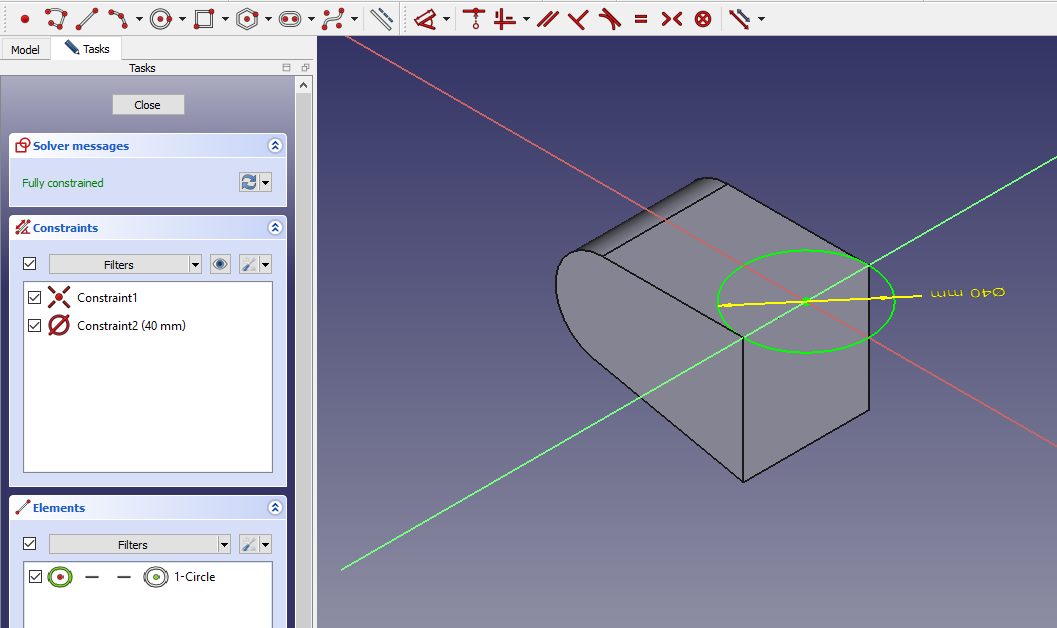Click the Close button
This screenshot has height=628, width=1057.
tap(148, 105)
